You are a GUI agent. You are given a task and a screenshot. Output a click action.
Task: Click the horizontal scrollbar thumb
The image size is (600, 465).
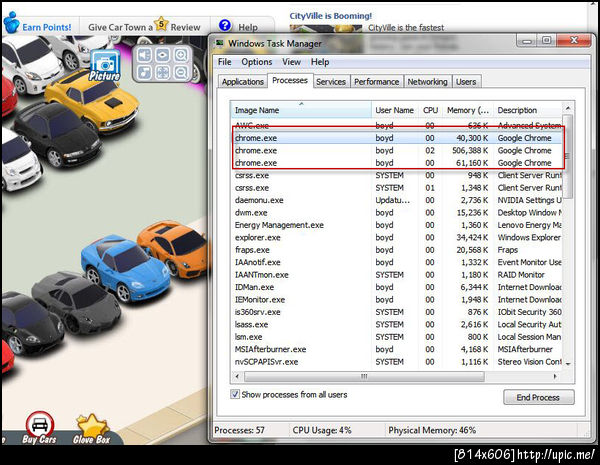(364, 377)
